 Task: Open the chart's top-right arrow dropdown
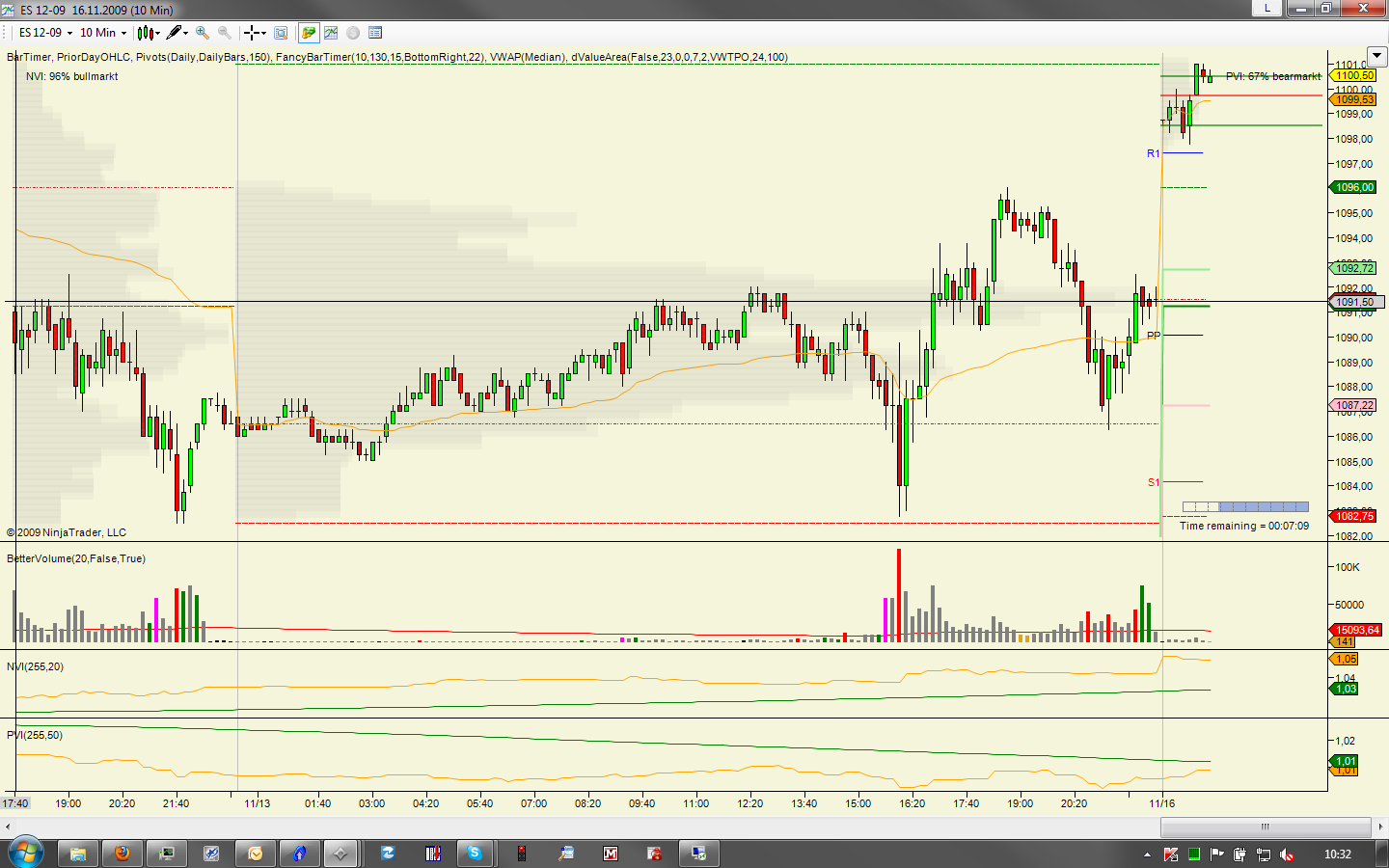pyautogui.click(x=1377, y=56)
